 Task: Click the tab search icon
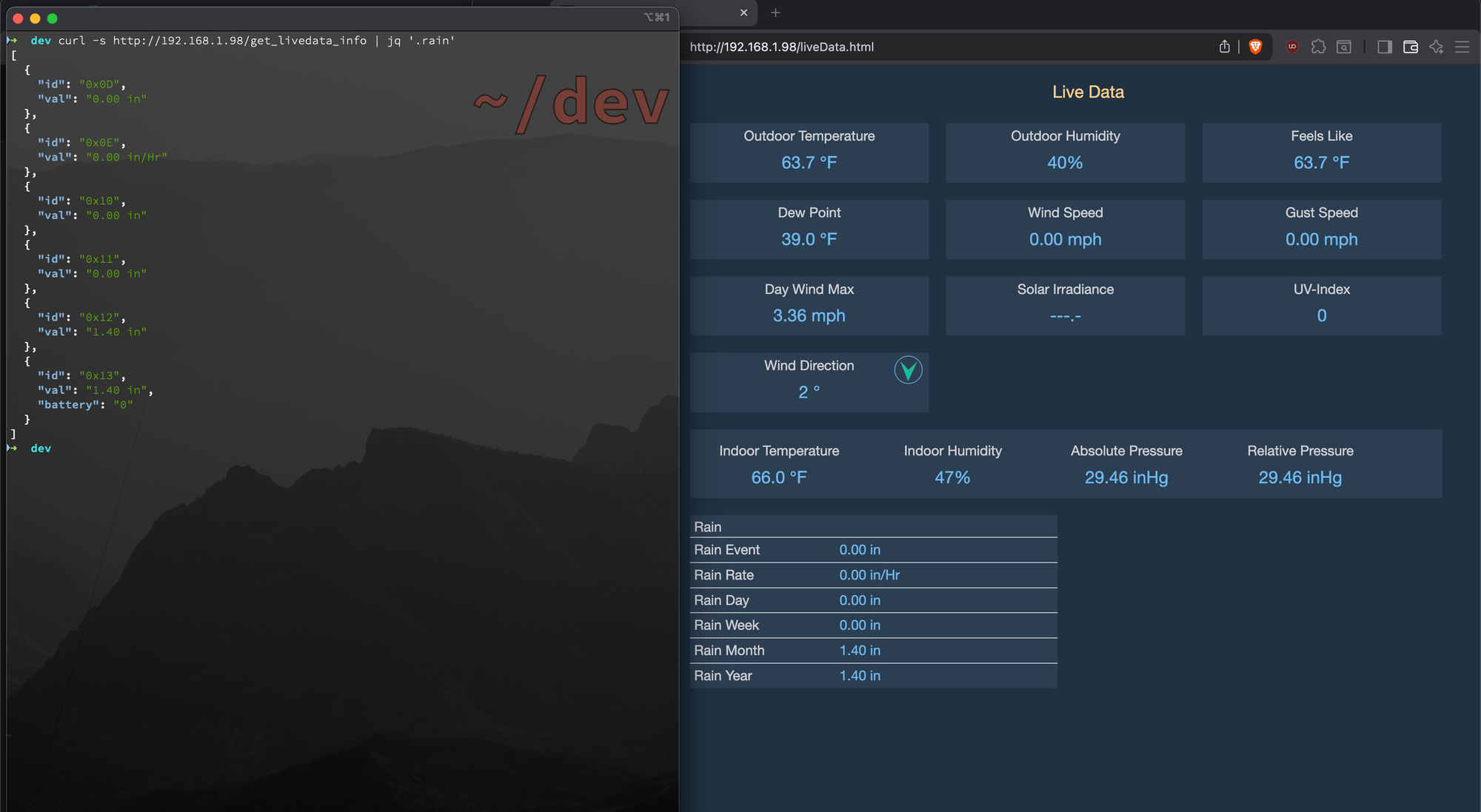1344,47
